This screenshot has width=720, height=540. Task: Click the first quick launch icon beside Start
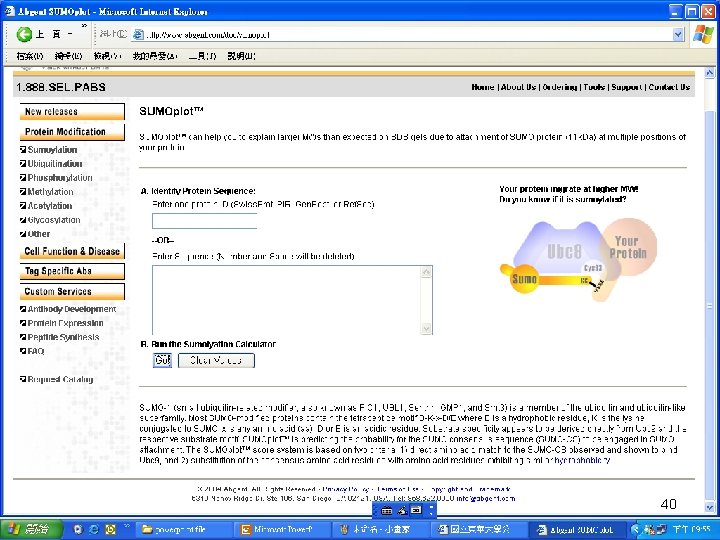click(x=78, y=529)
